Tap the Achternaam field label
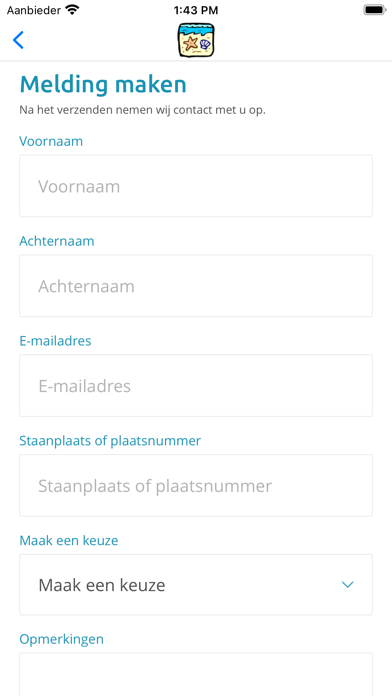 point(57,241)
